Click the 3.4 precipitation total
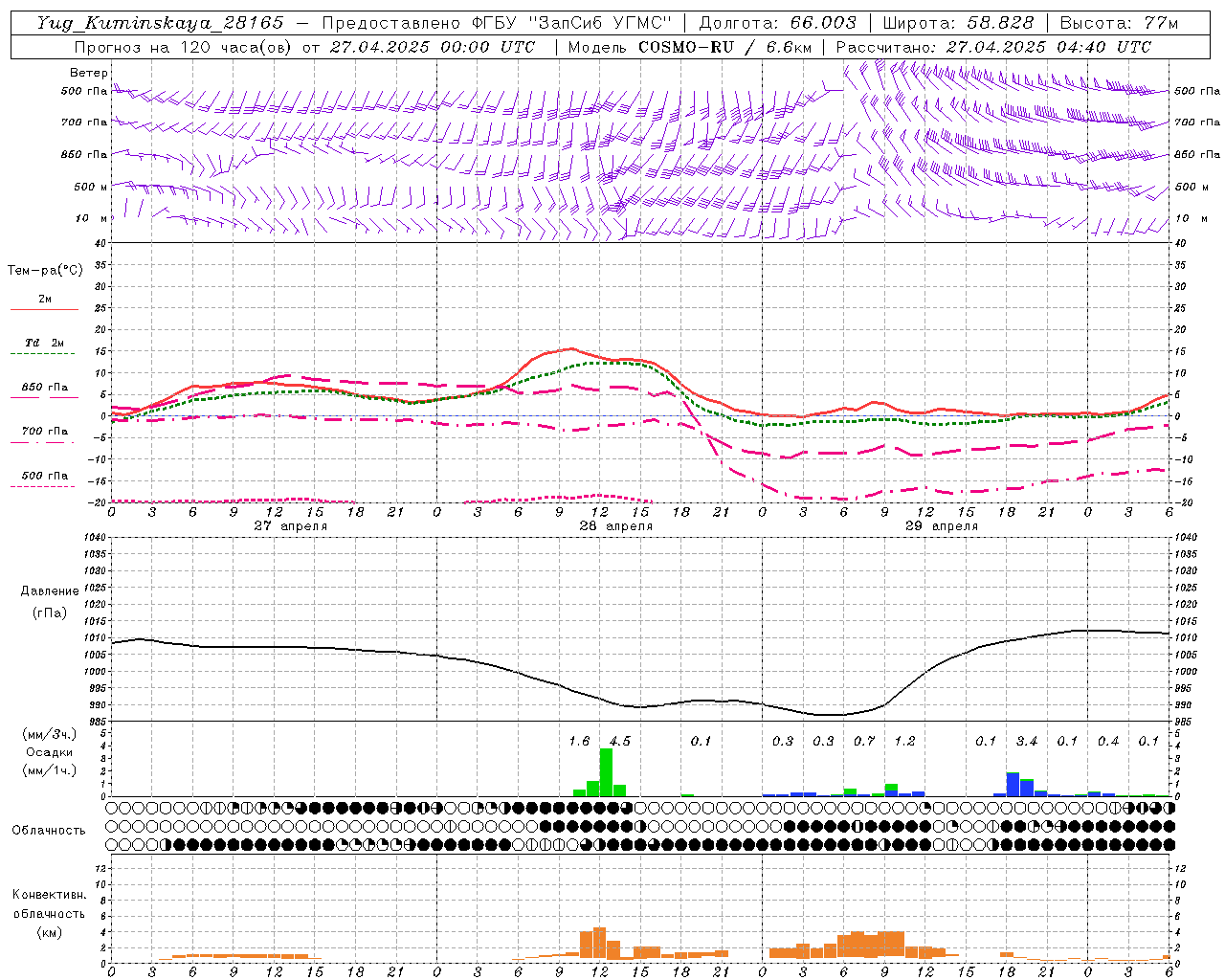Image resolution: width=1225 pixels, height=980 pixels. [1027, 741]
